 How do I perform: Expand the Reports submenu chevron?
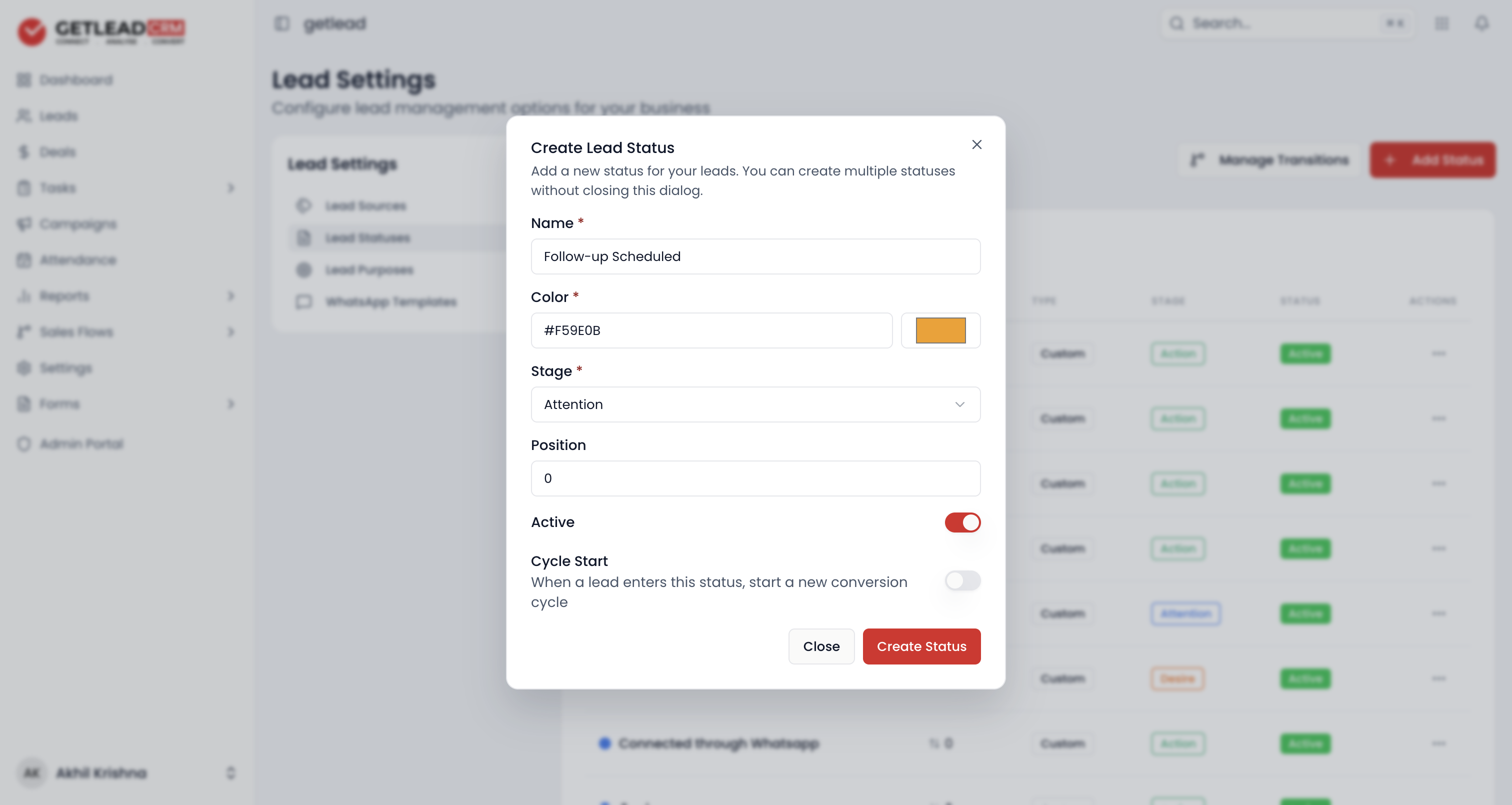[x=230, y=296]
